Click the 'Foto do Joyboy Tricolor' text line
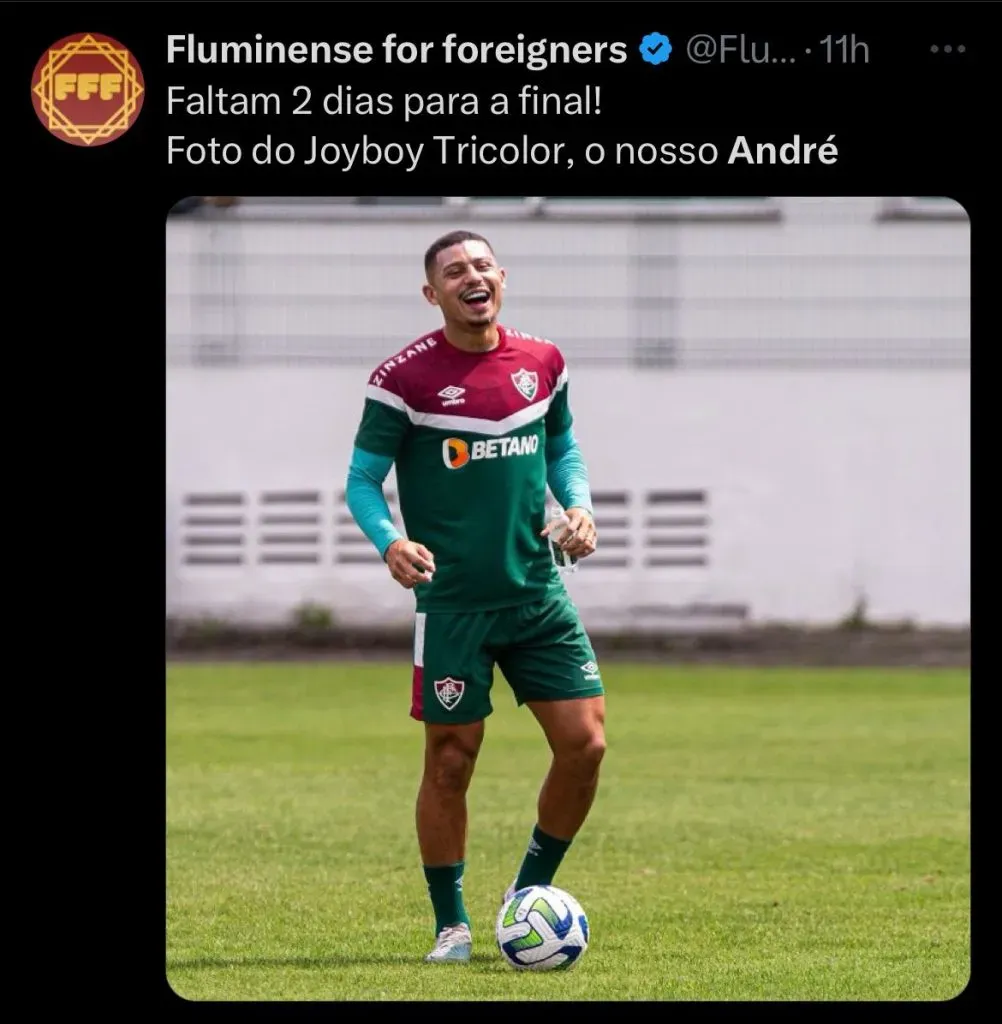 [502, 152]
